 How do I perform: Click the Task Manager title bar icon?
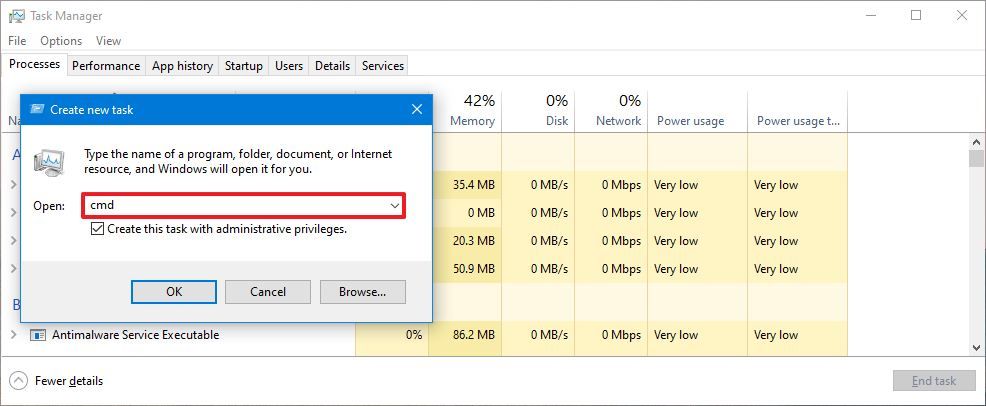click(x=16, y=16)
